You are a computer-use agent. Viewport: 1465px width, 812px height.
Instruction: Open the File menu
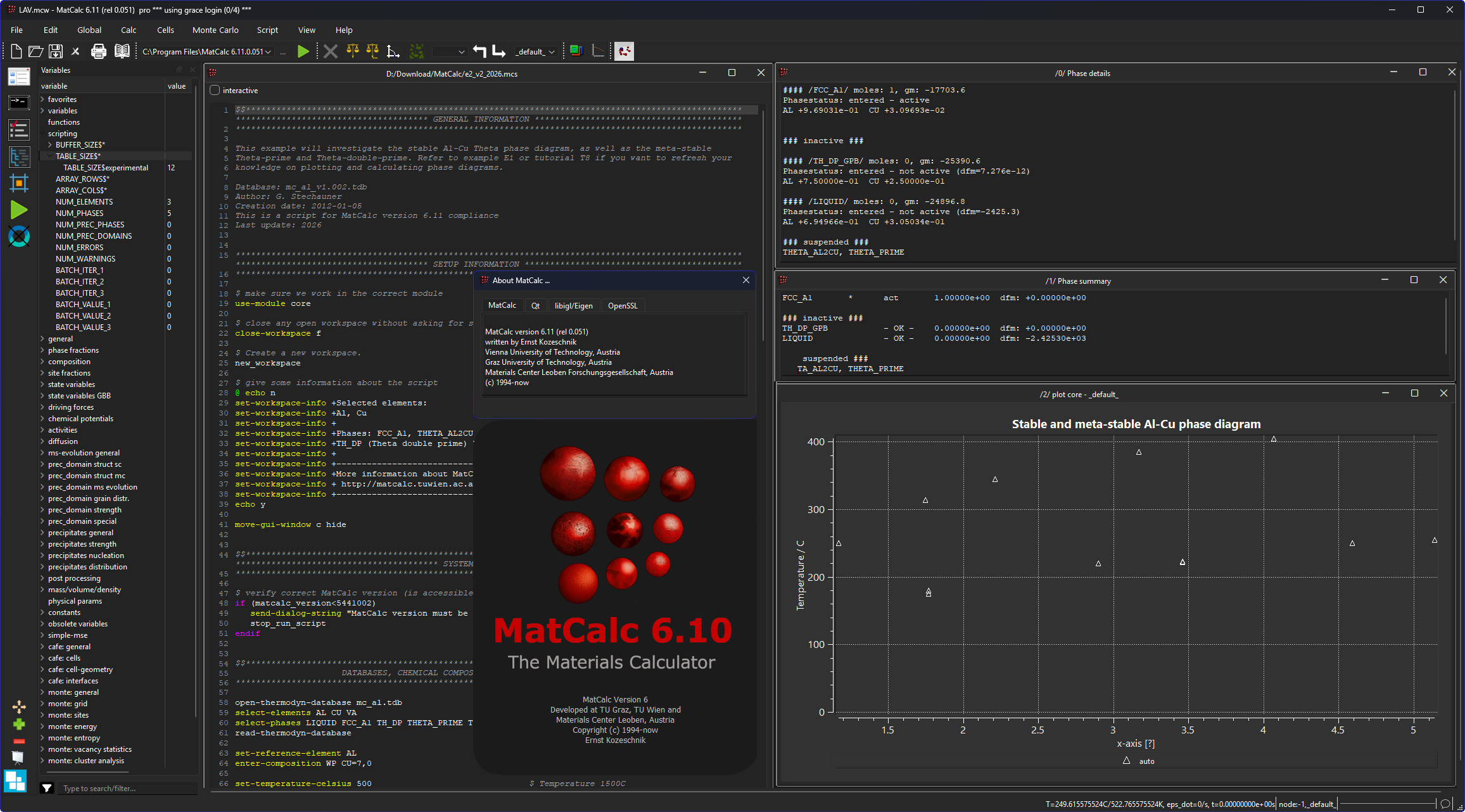(17, 30)
